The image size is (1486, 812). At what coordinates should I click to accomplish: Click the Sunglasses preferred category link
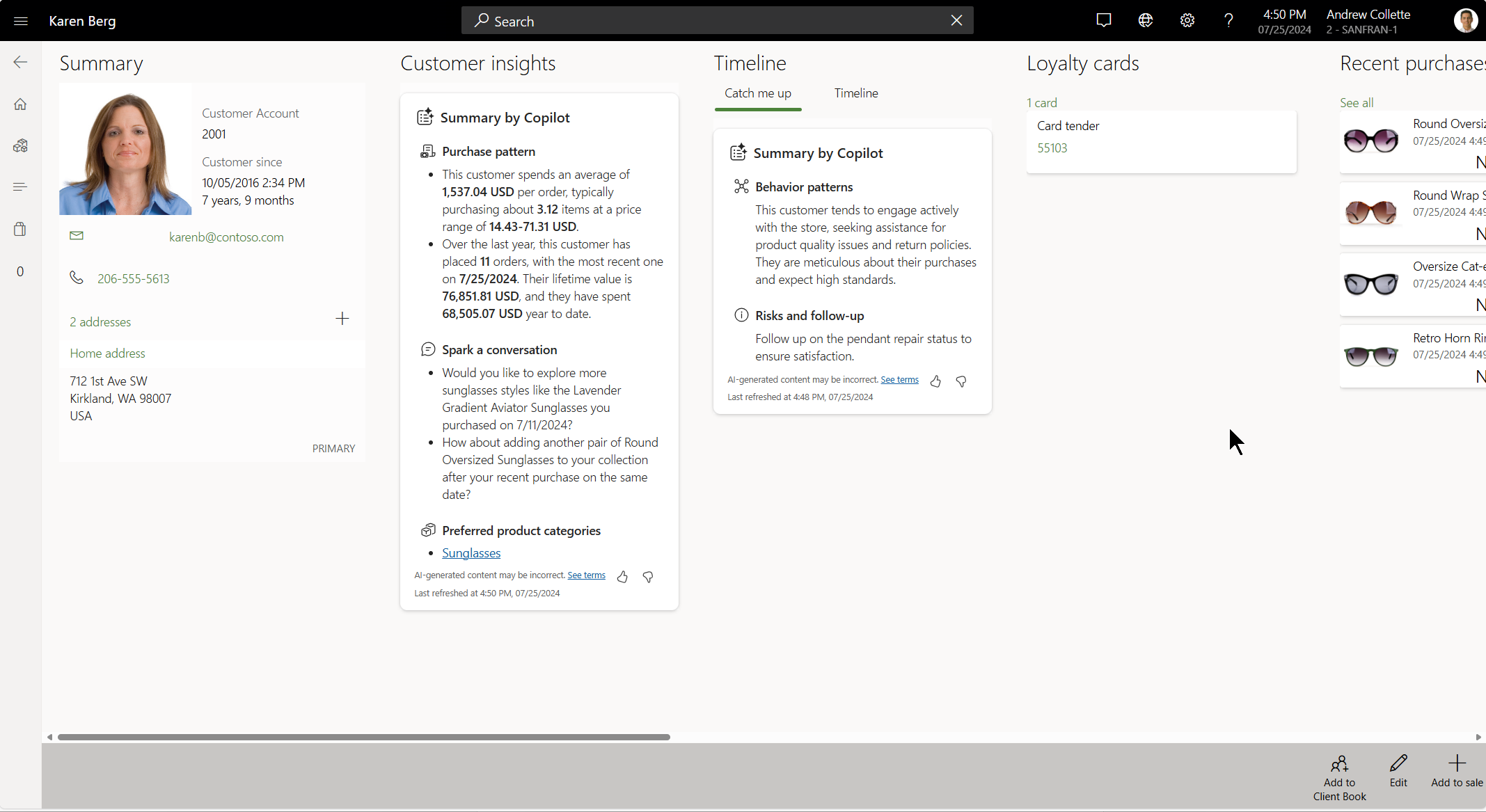[470, 553]
